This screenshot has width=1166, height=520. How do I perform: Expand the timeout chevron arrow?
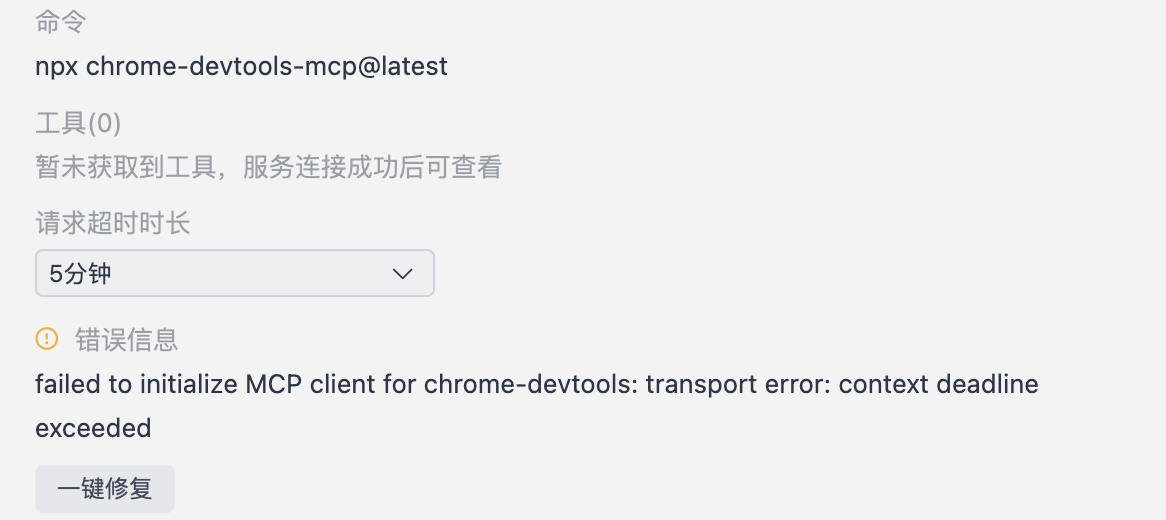403,273
